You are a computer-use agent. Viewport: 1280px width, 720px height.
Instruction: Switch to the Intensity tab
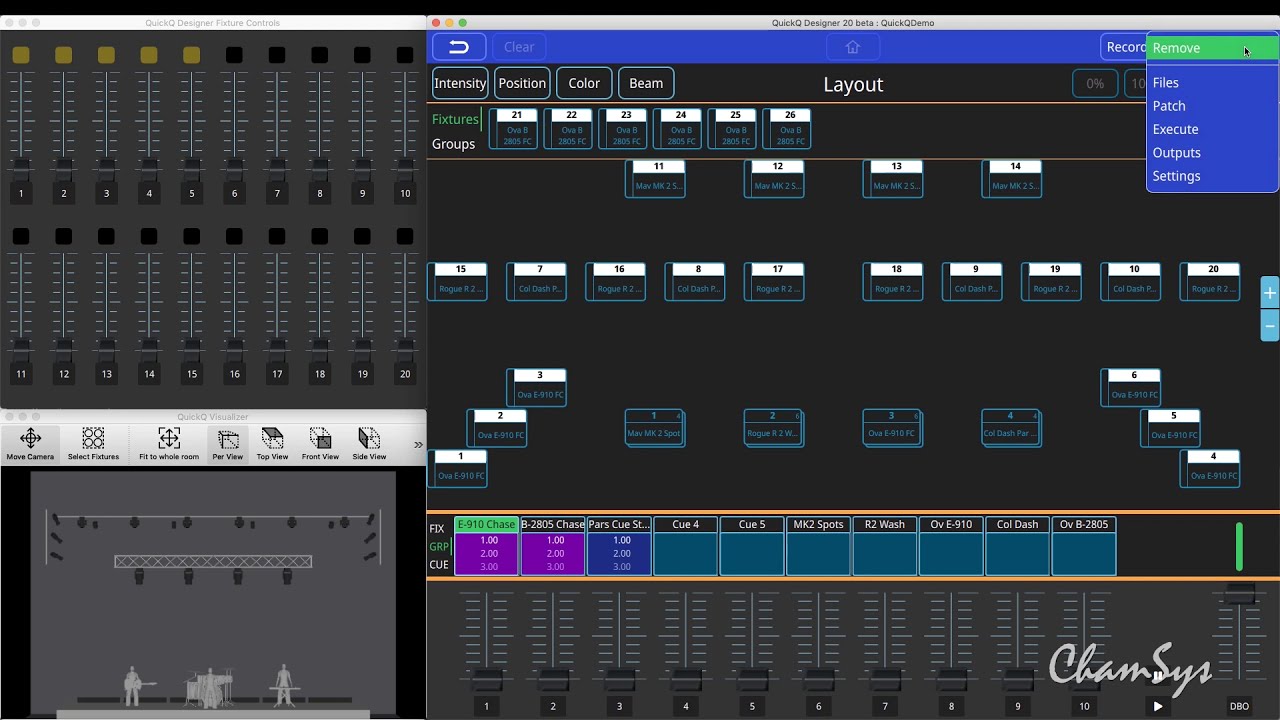coord(460,83)
